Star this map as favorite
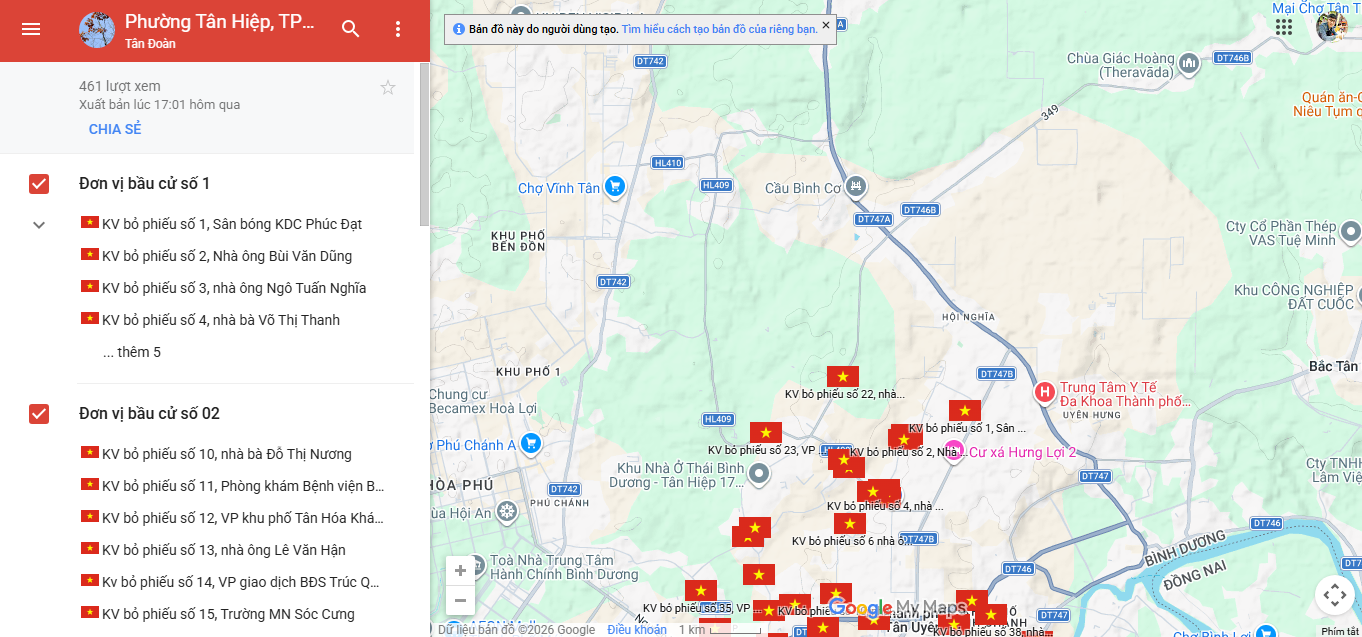Screen dimensions: 1362x637 click(x=388, y=88)
